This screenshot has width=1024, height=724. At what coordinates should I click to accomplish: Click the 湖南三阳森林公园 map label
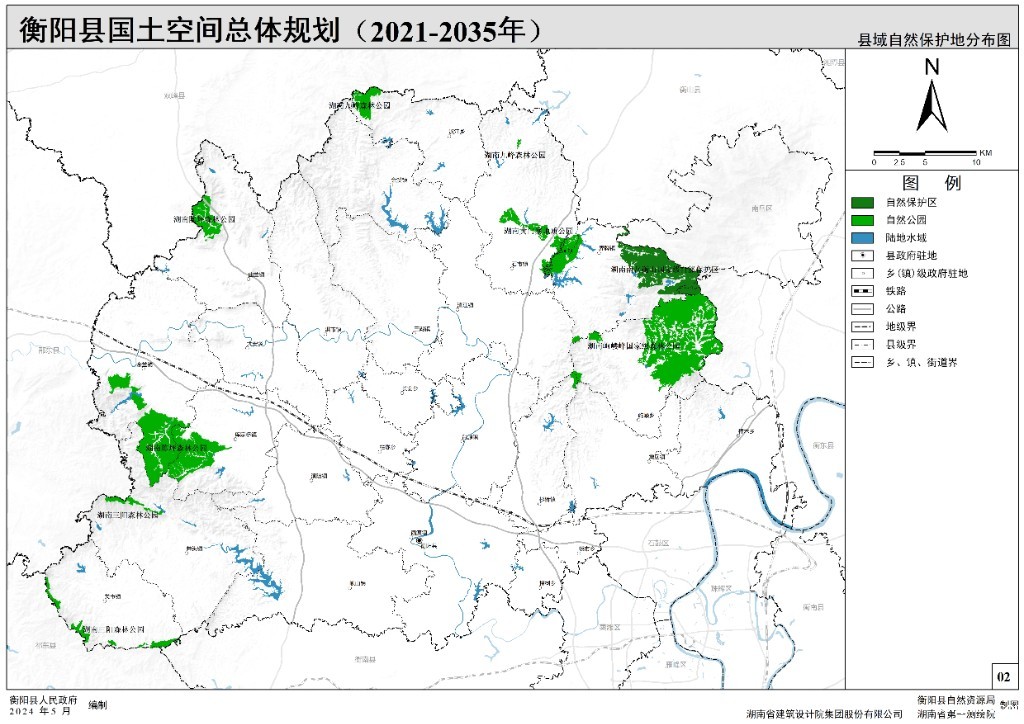click(x=128, y=515)
